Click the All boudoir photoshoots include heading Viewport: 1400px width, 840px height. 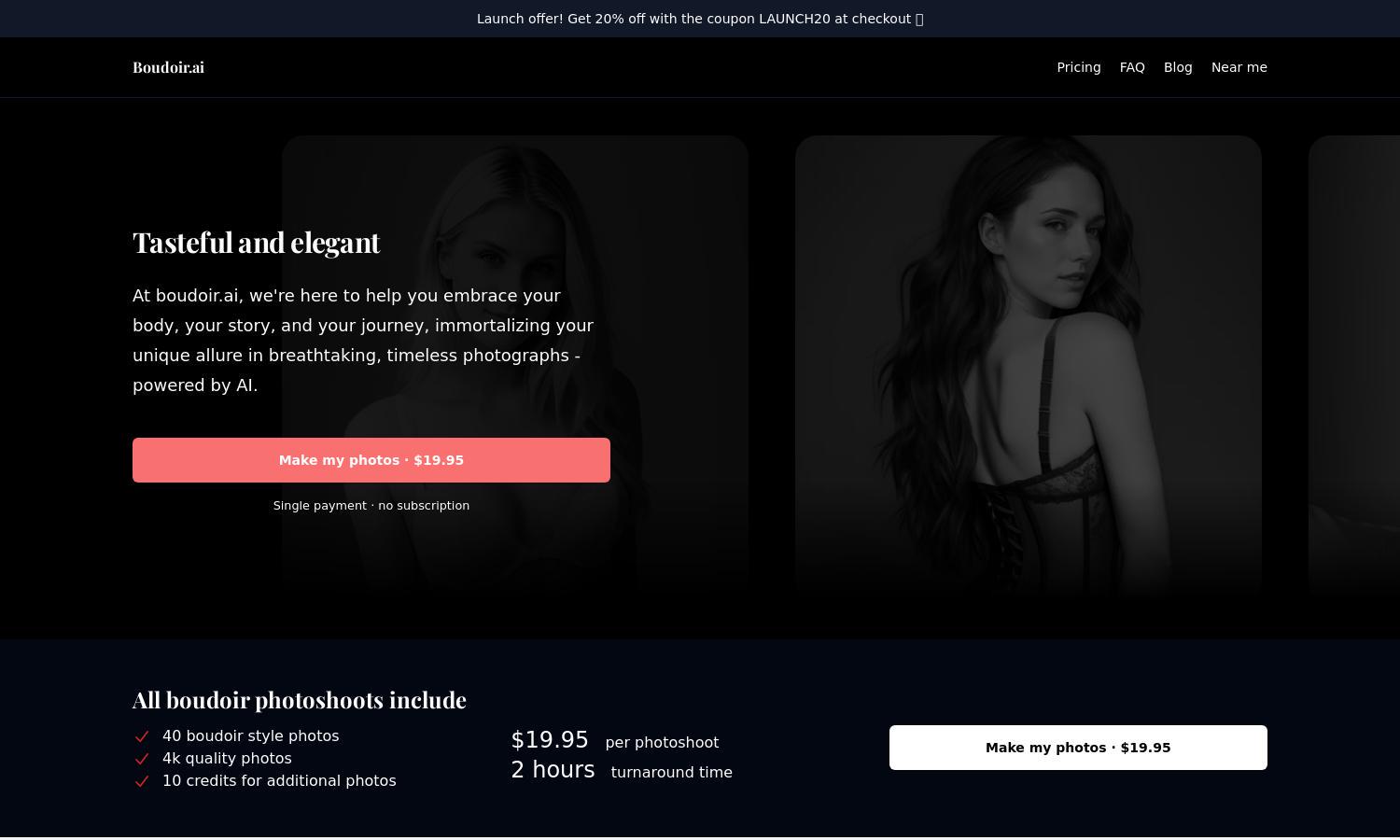(300, 700)
